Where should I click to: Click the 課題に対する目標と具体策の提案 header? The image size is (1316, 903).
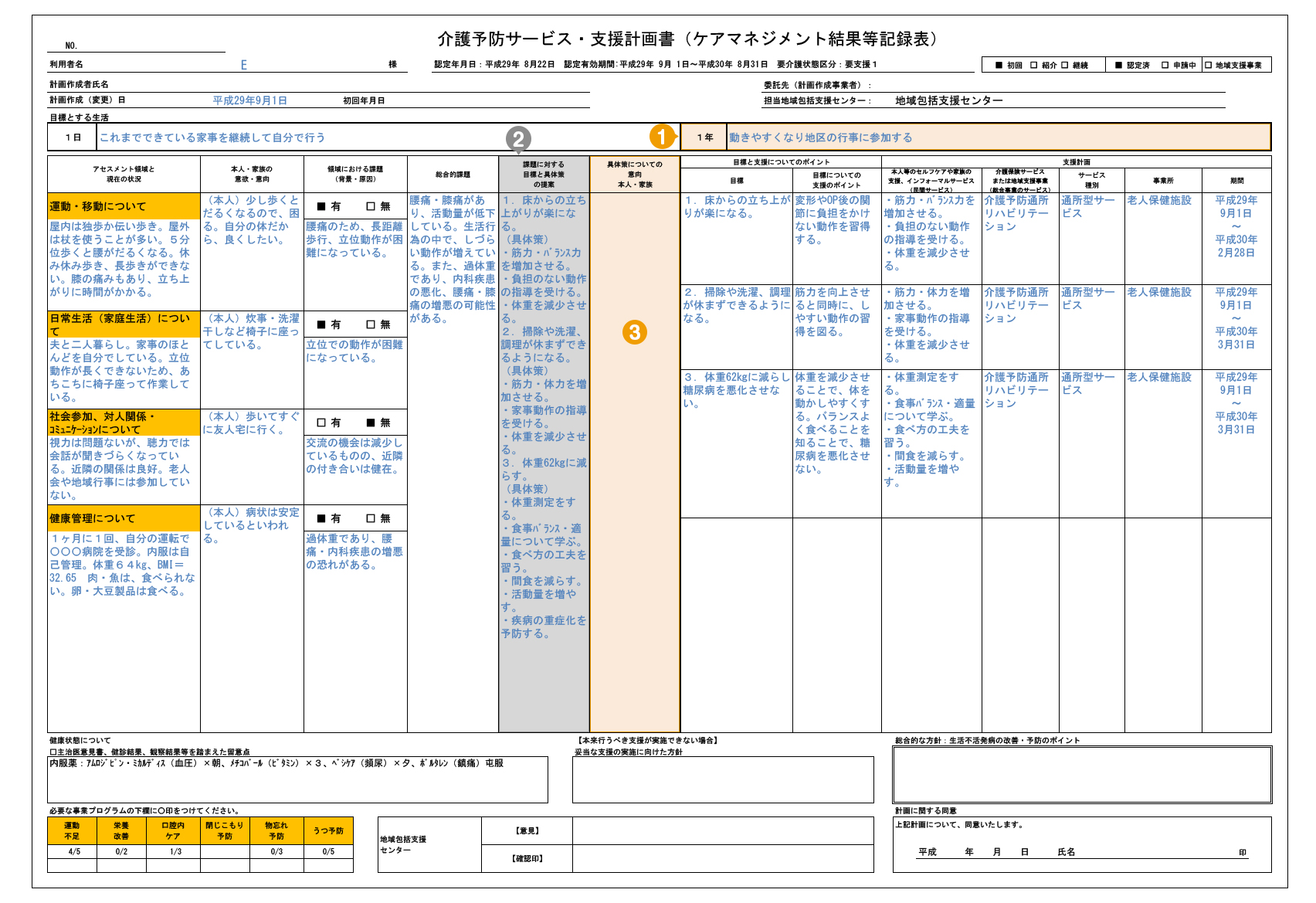click(544, 175)
